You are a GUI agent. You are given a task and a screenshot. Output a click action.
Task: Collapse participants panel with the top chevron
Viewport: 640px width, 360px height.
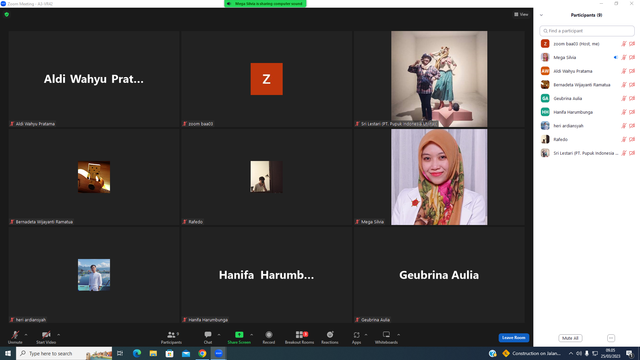point(542,15)
